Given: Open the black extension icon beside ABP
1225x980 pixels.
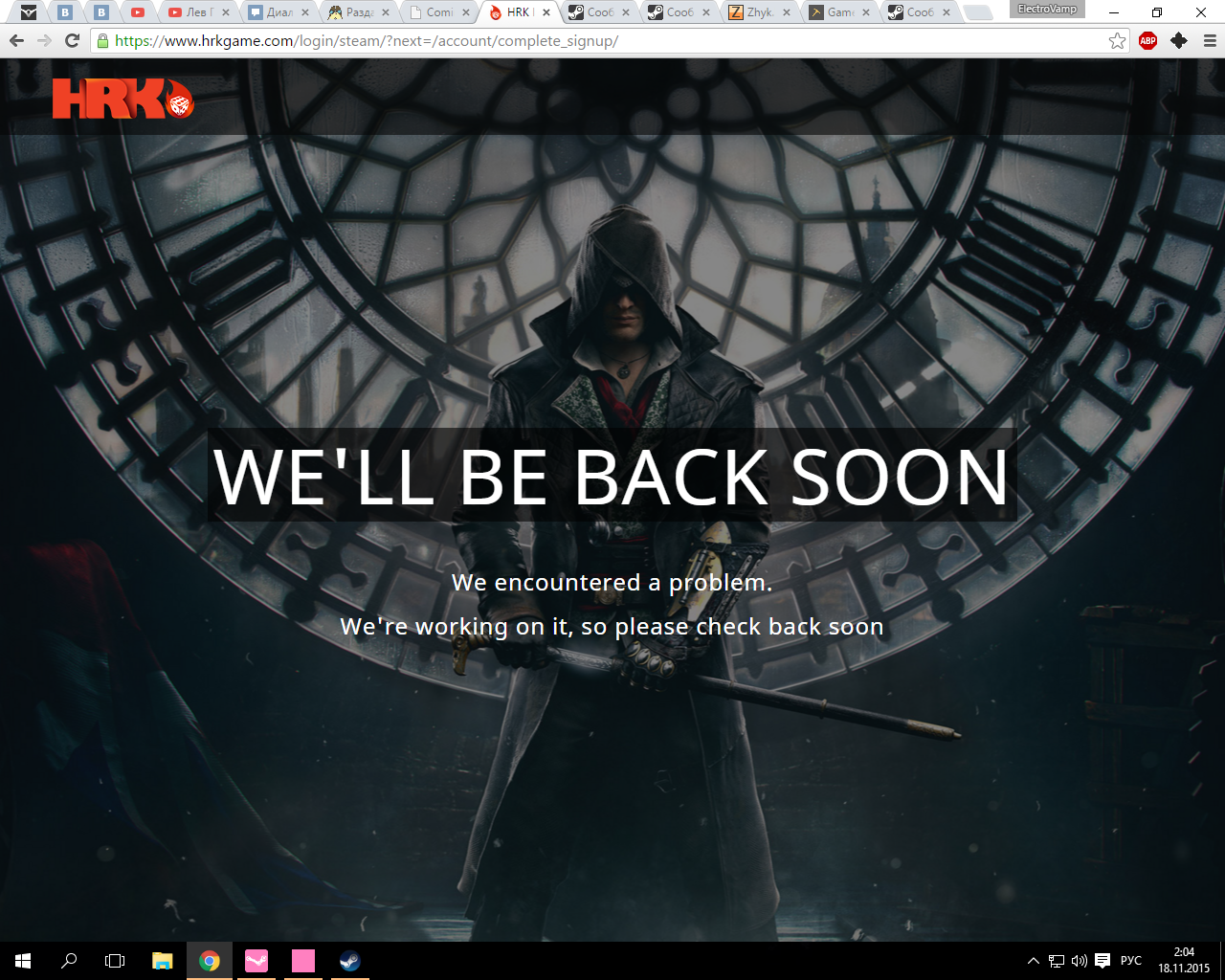Looking at the screenshot, I should click(1179, 40).
